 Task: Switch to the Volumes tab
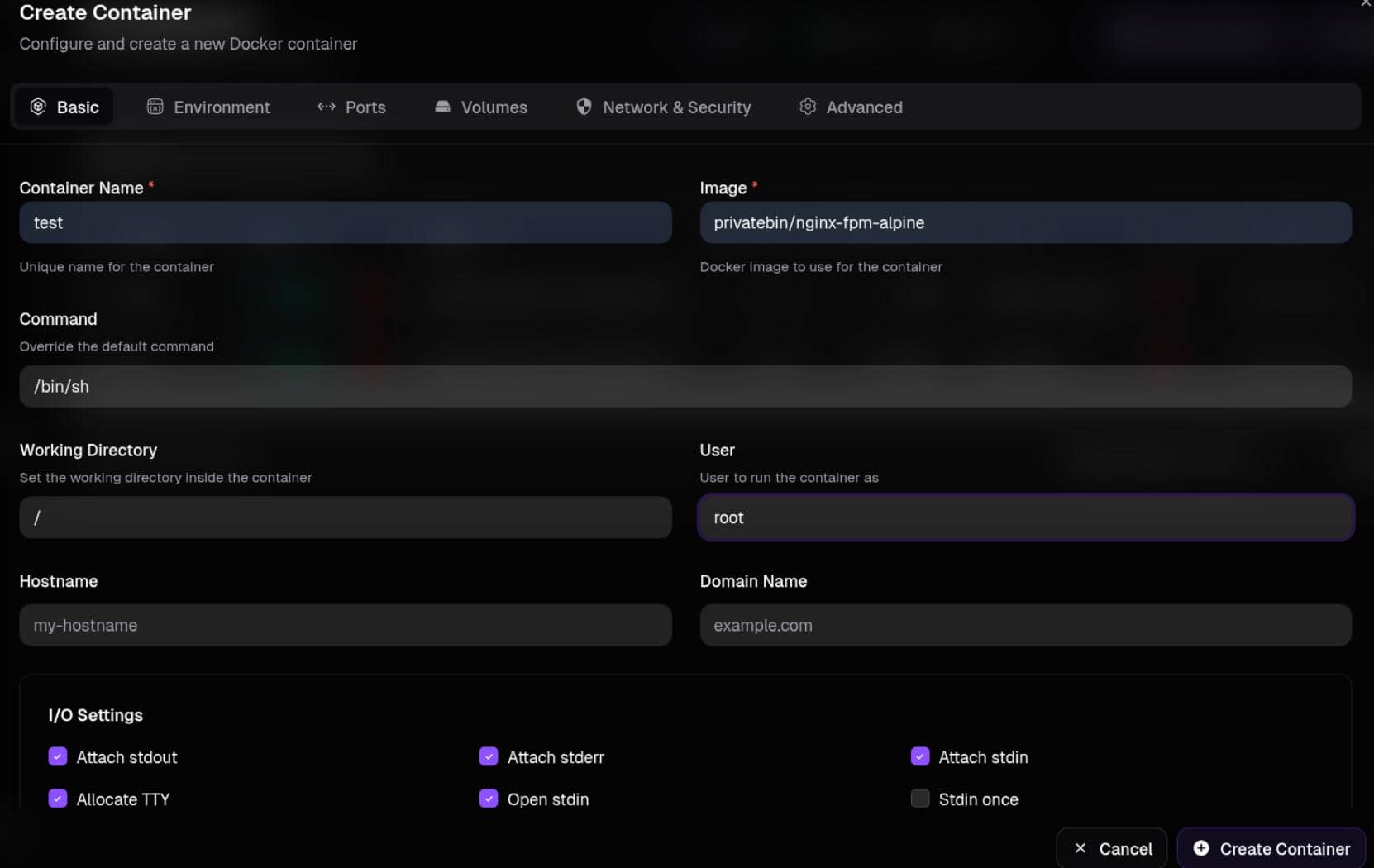tap(481, 107)
